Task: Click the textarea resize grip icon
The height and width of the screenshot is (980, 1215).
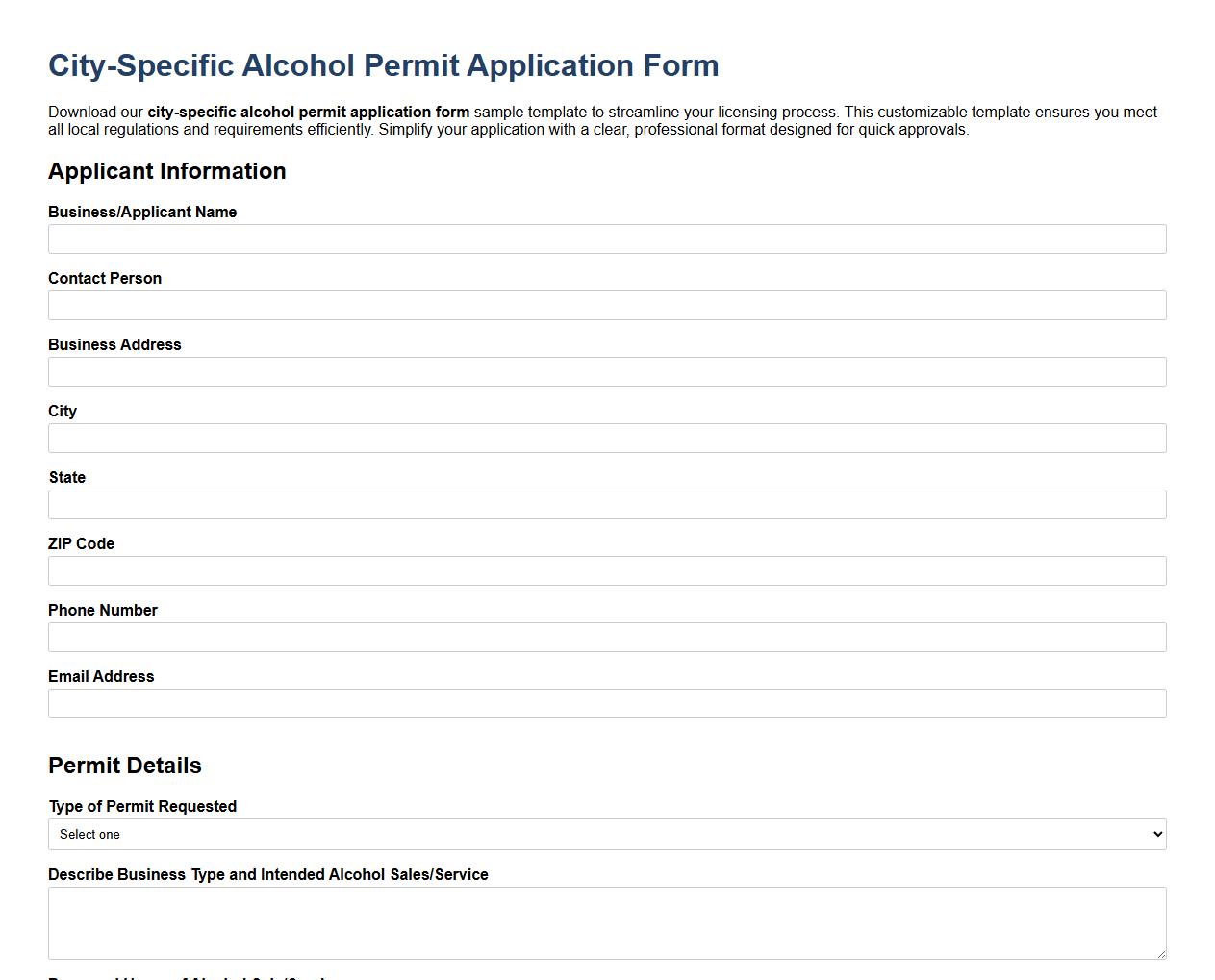Action: coord(1160,954)
